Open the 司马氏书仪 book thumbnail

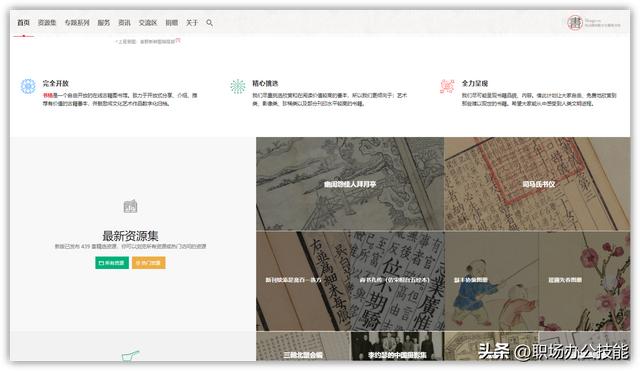point(537,184)
